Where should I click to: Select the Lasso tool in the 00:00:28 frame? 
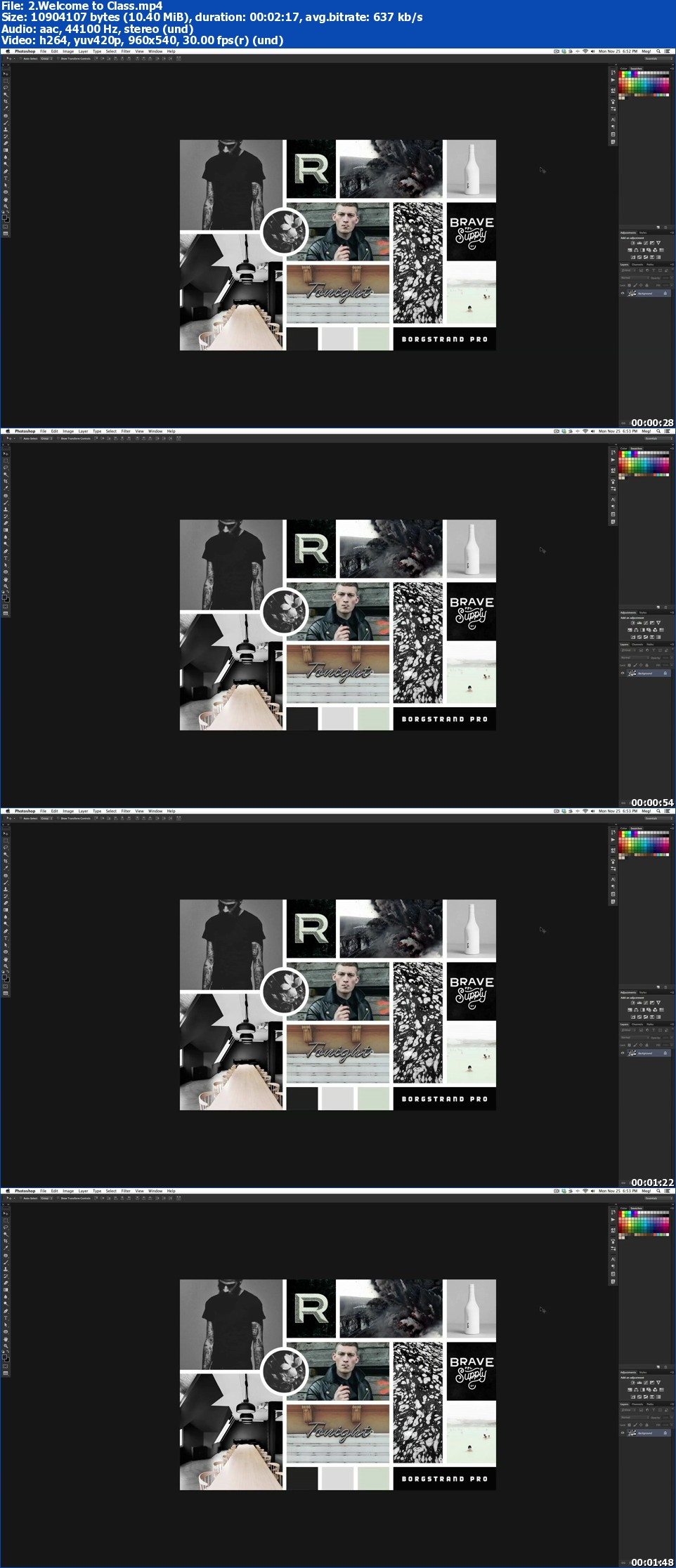[6, 88]
